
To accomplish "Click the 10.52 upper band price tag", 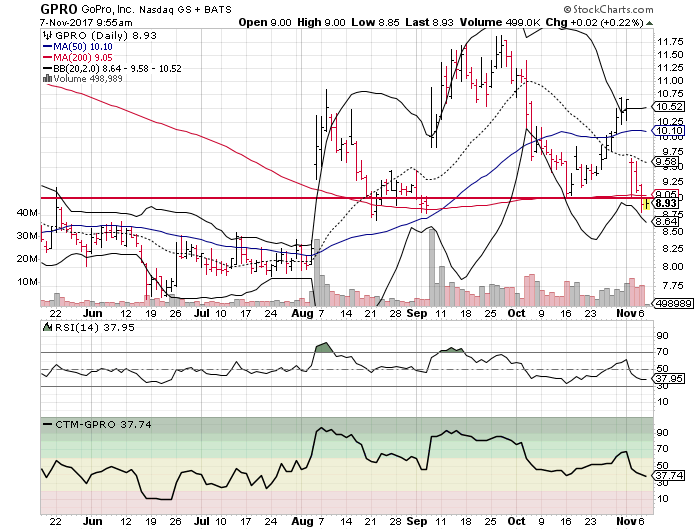I will click(668, 106).
